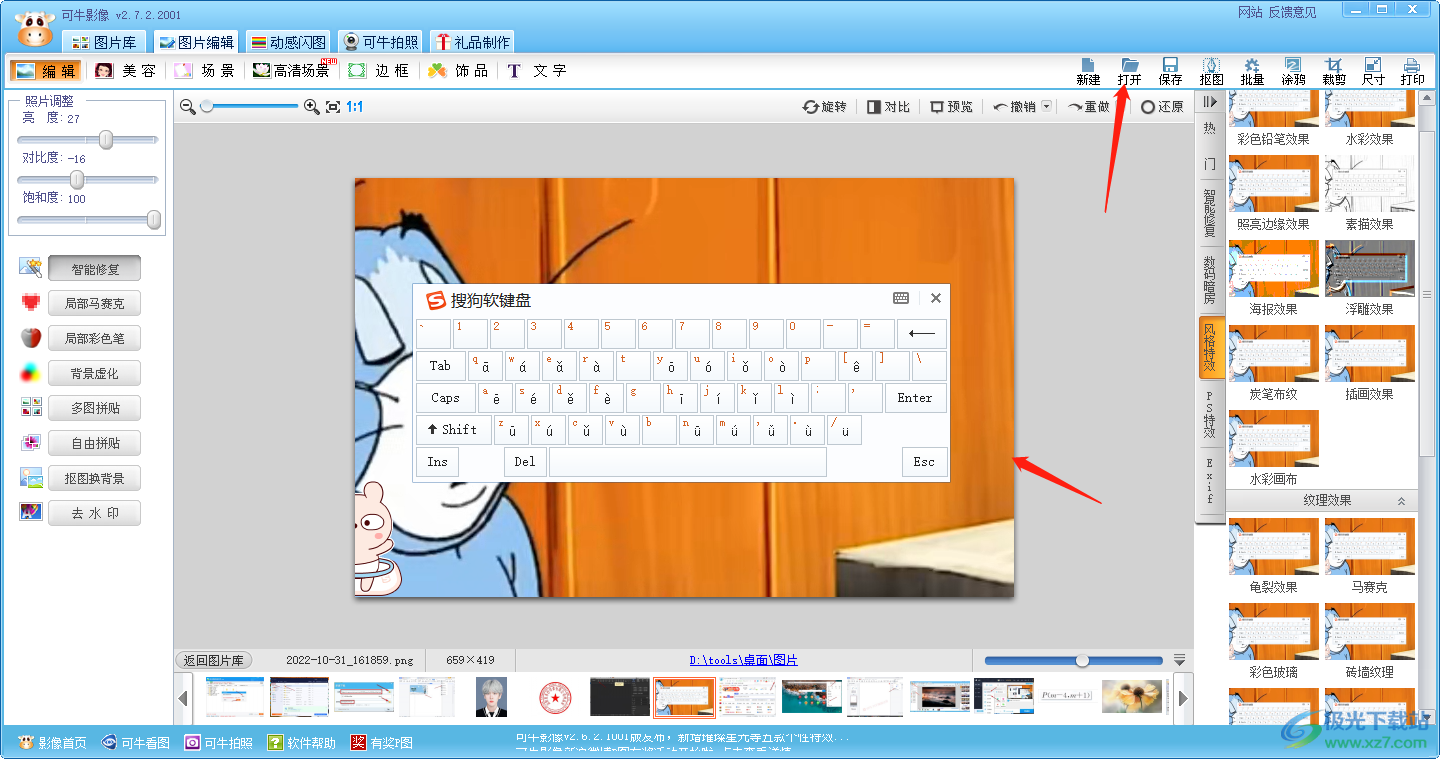Zoom in with the plus magnifier icon
Viewport: 1440px width, 759px height.
click(312, 106)
